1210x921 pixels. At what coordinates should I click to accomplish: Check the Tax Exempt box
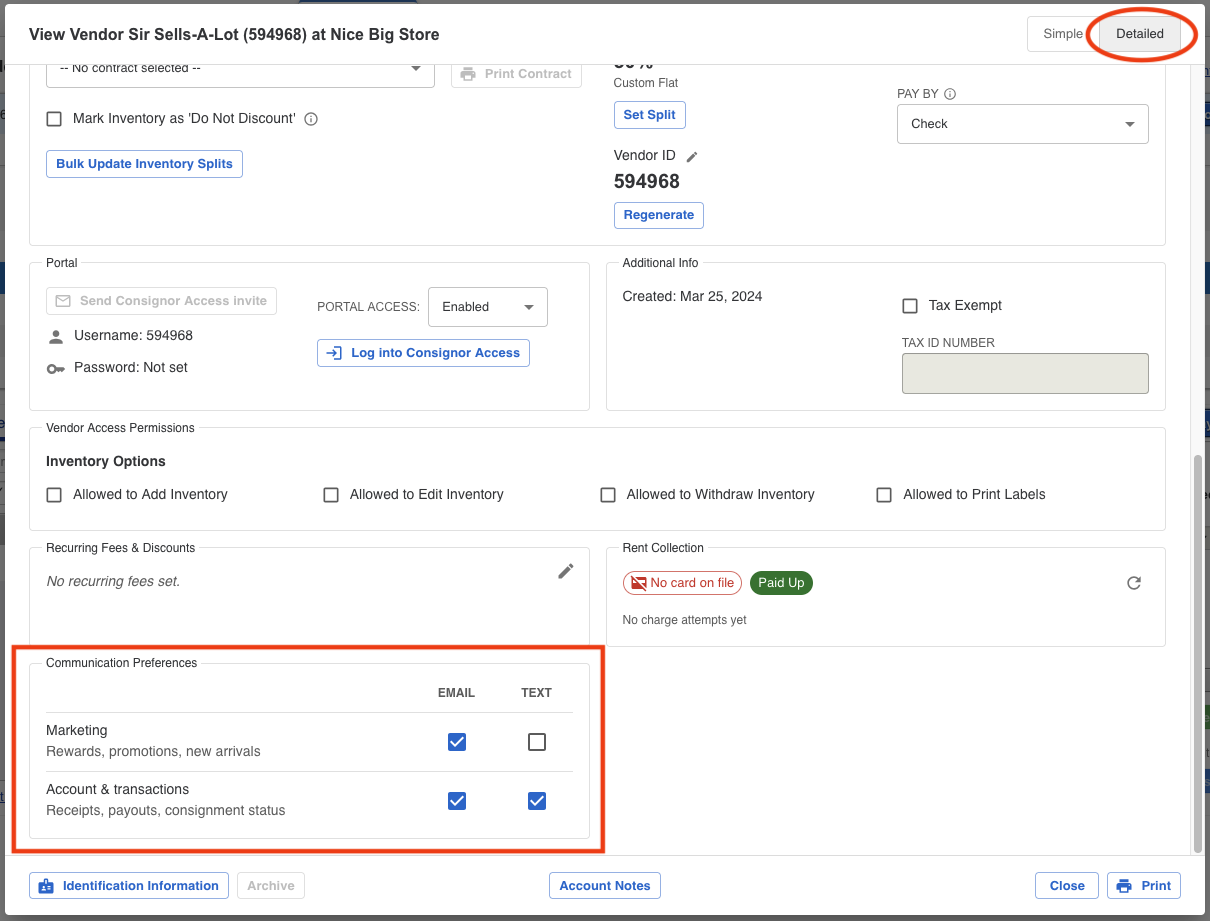click(910, 306)
